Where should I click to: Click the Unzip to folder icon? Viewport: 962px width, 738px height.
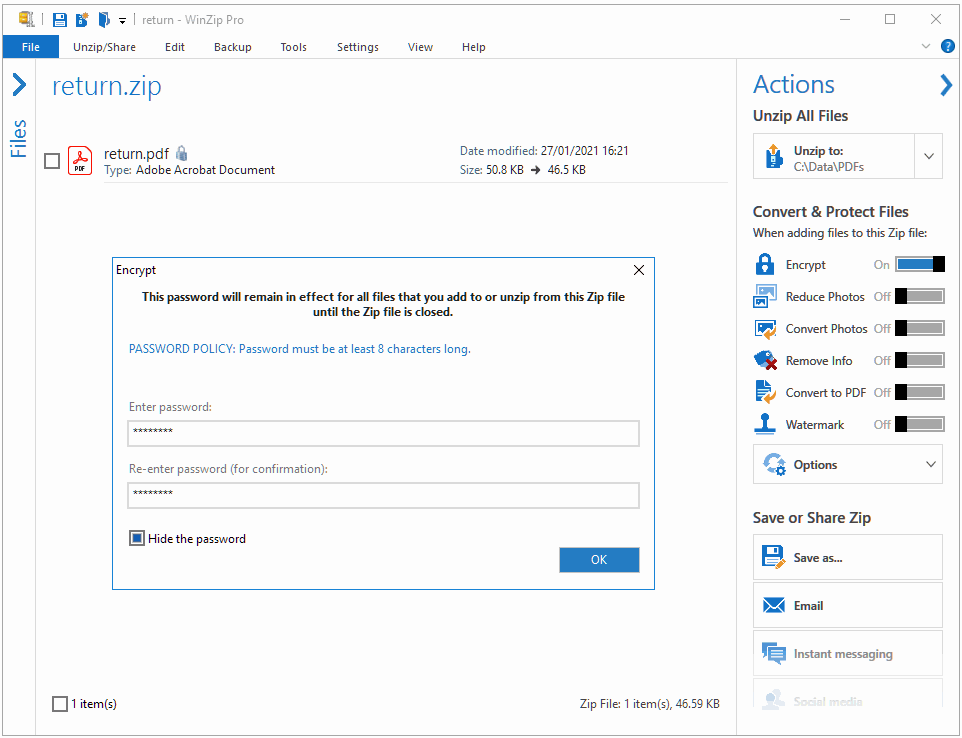click(774, 156)
